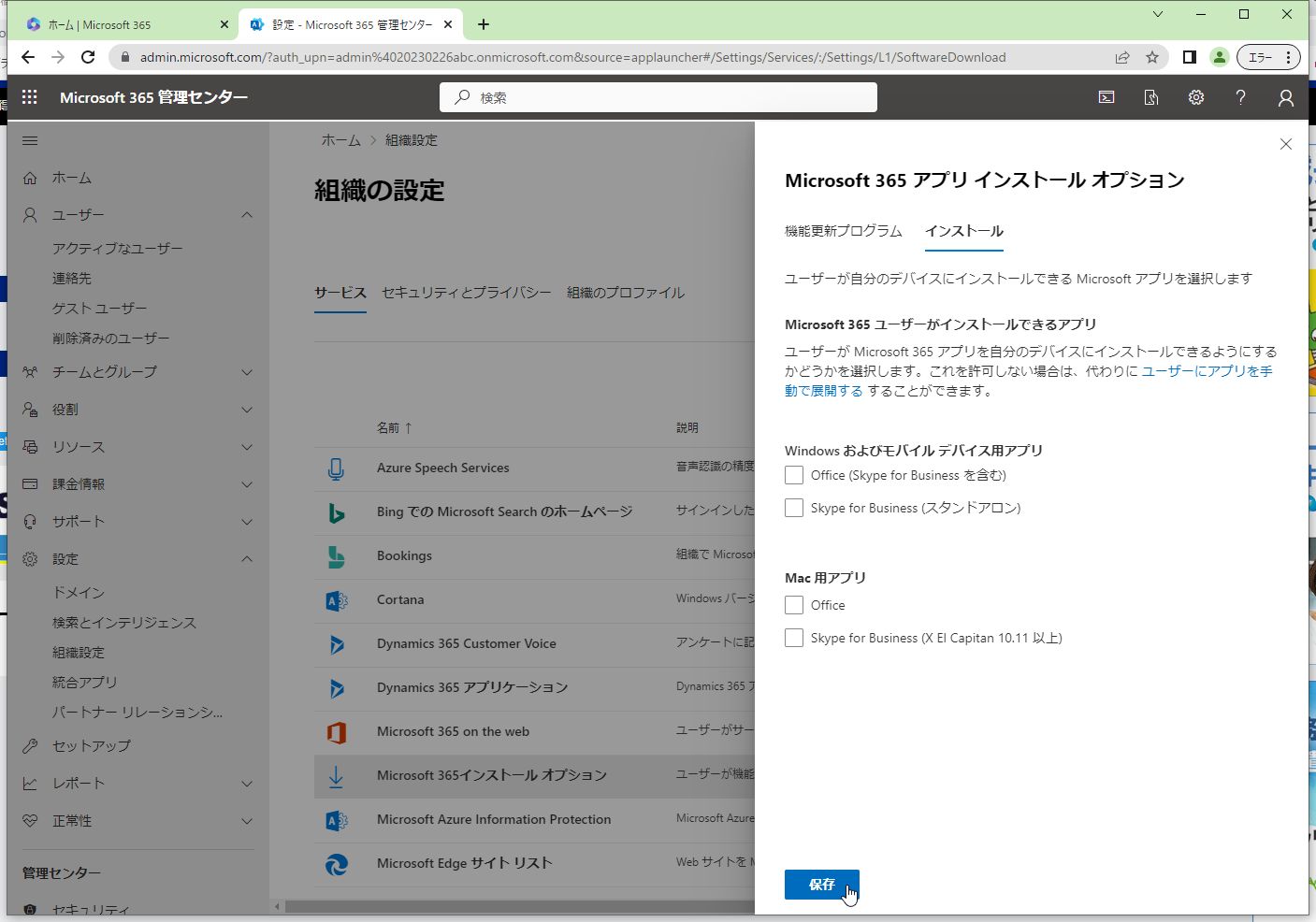
Task: Collapse the ユーザー section chevron
Action: point(247,215)
